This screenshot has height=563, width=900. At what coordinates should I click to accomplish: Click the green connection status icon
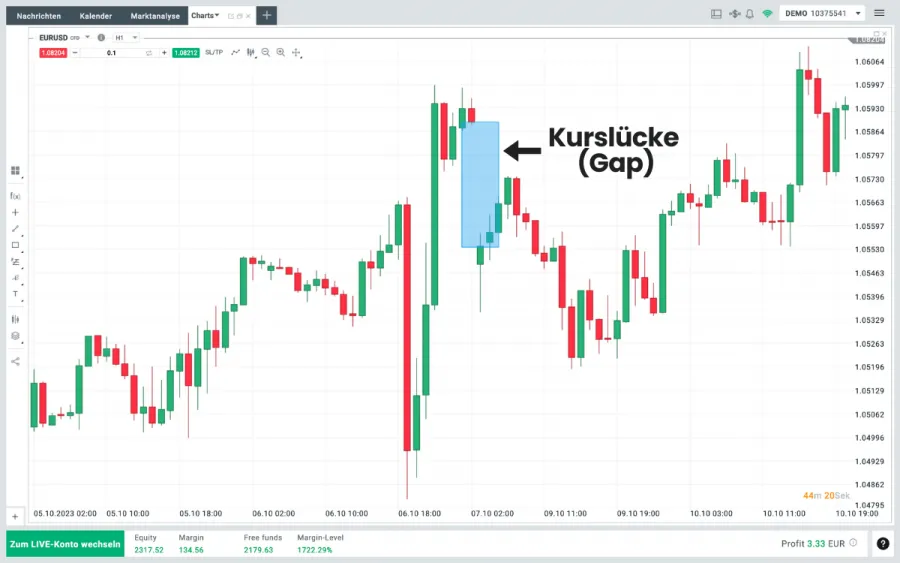(x=767, y=14)
